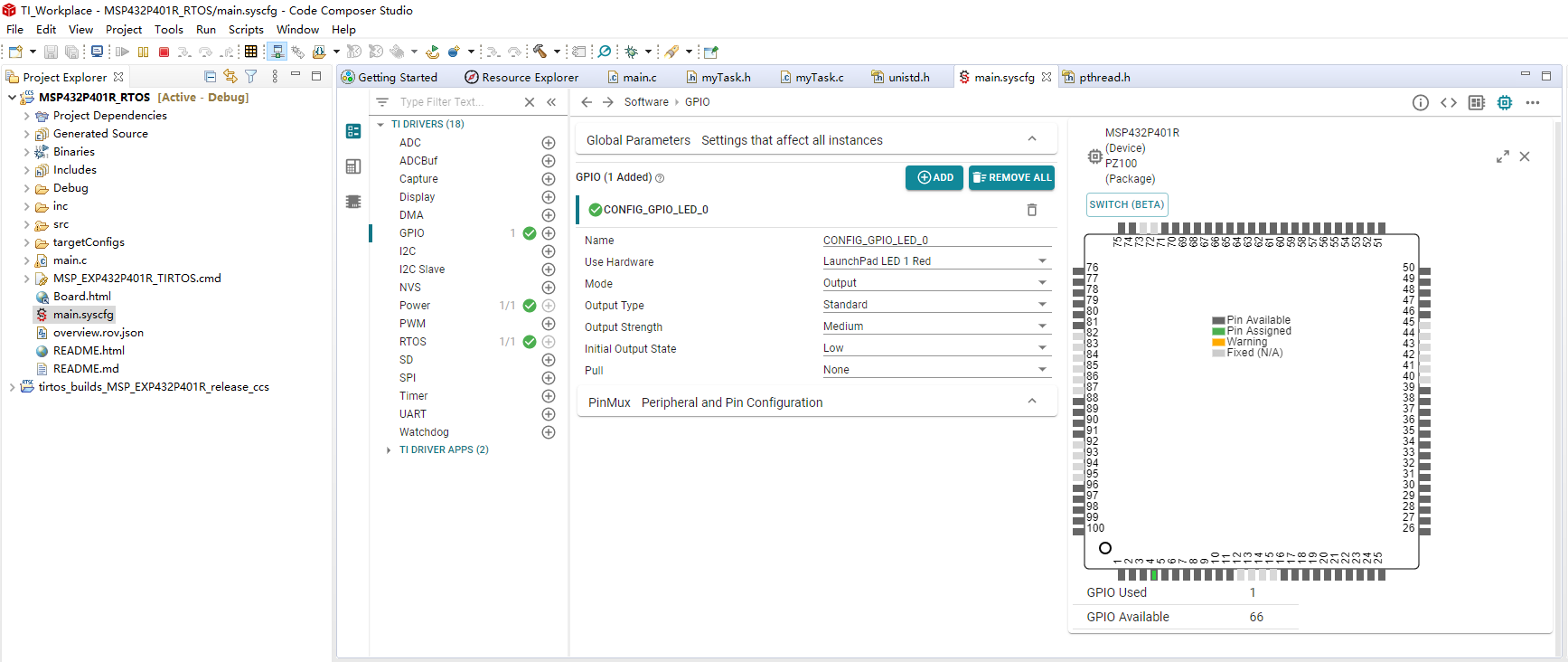Add an SPI instance with plus icon
1568x662 pixels.
pyautogui.click(x=549, y=378)
